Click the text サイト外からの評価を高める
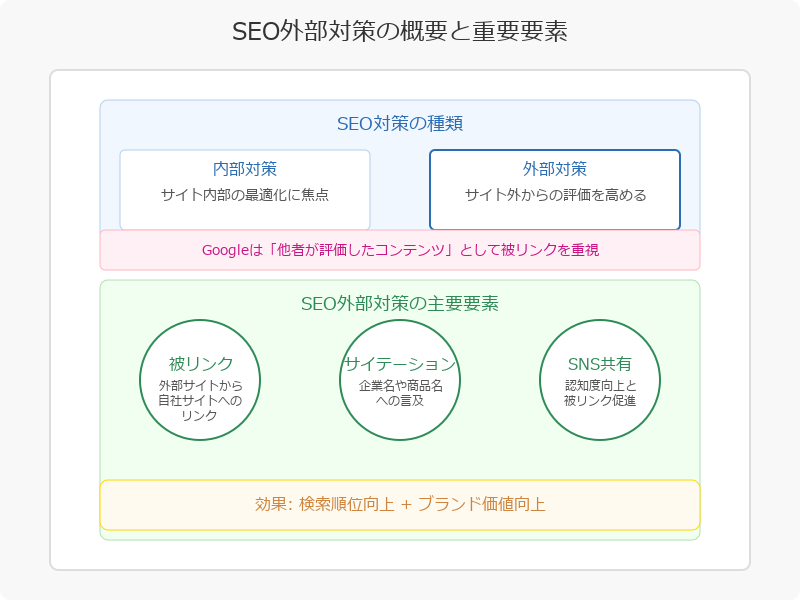Screen dimensions: 800x600 (555, 195)
